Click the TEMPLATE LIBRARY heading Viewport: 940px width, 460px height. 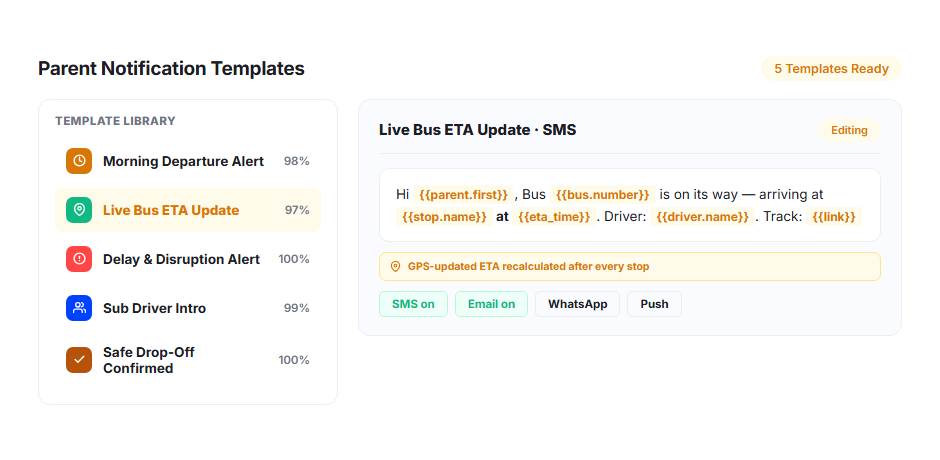tap(115, 121)
